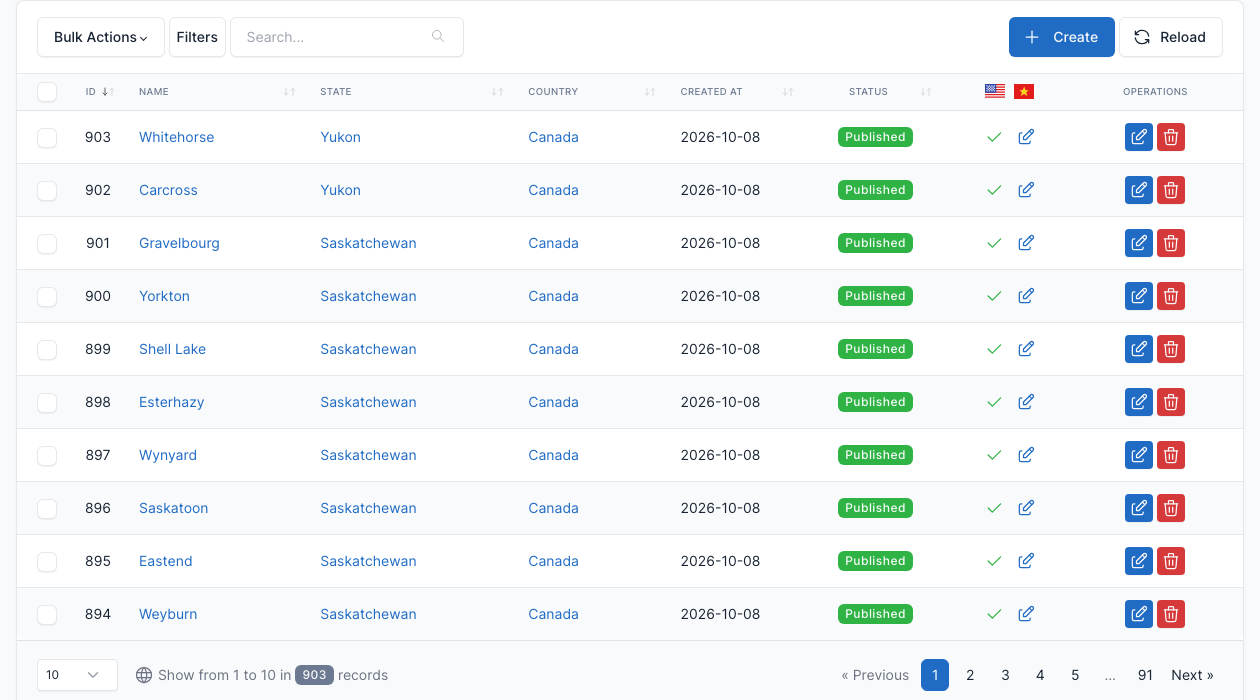Click the US flag column header icon
Image resolution: width=1260 pixels, height=700 pixels.
(x=994, y=92)
